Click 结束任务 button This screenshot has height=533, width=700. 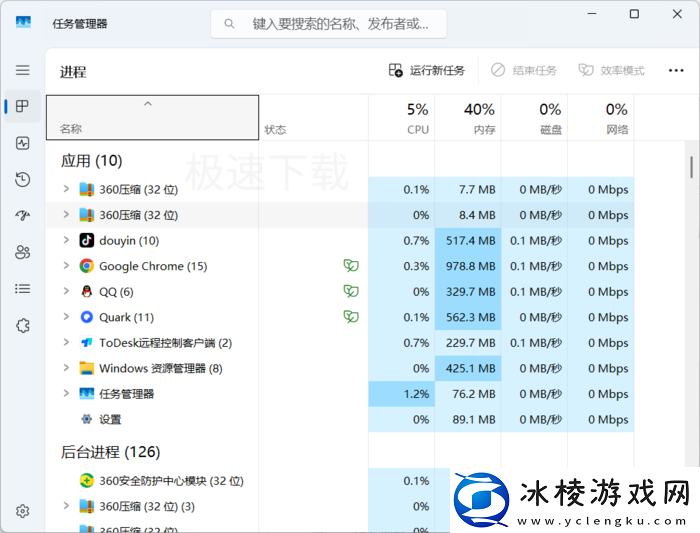coord(524,71)
